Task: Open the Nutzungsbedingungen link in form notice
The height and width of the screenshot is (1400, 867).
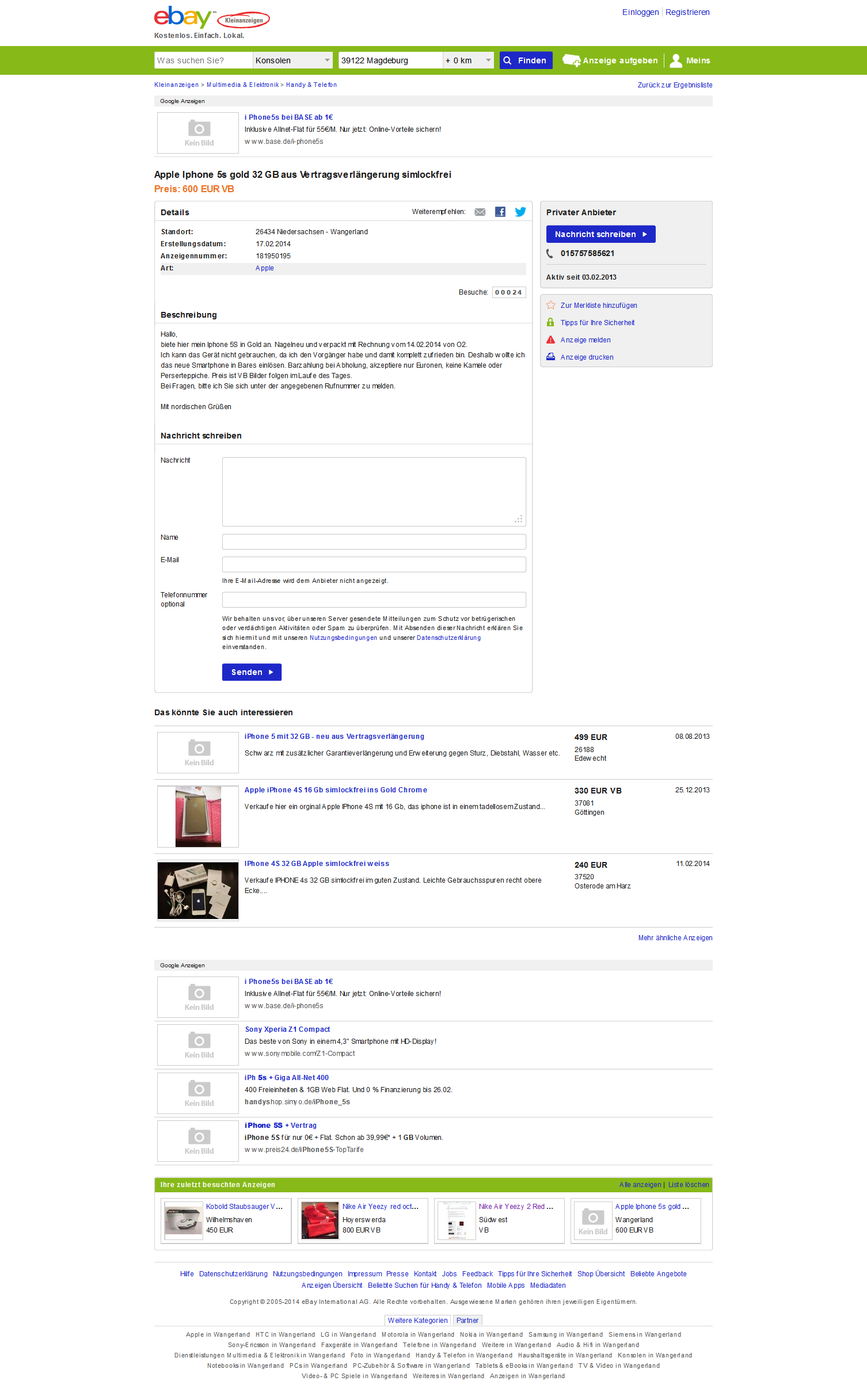Action: point(344,638)
